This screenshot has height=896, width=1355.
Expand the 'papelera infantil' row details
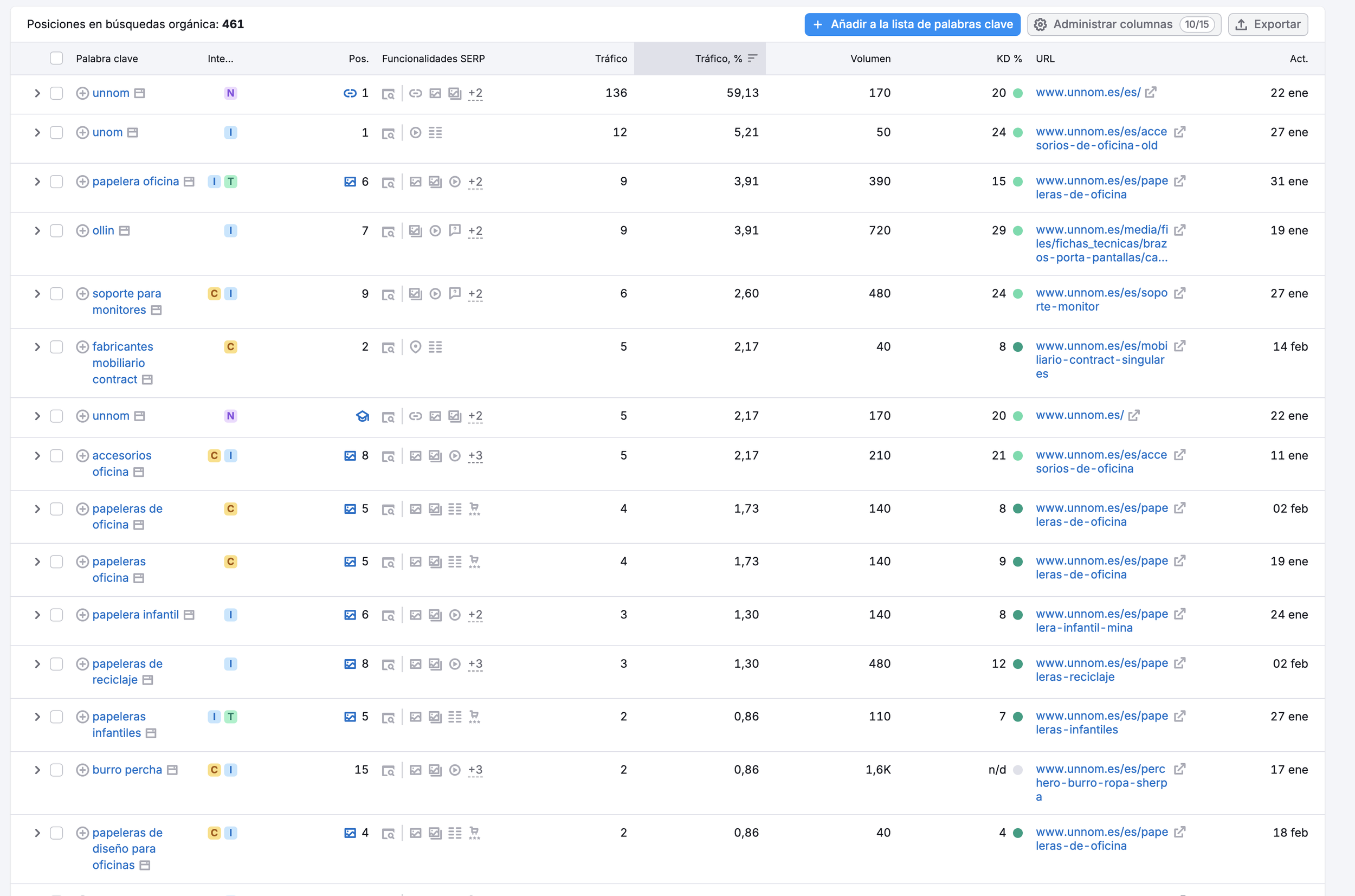point(37,615)
